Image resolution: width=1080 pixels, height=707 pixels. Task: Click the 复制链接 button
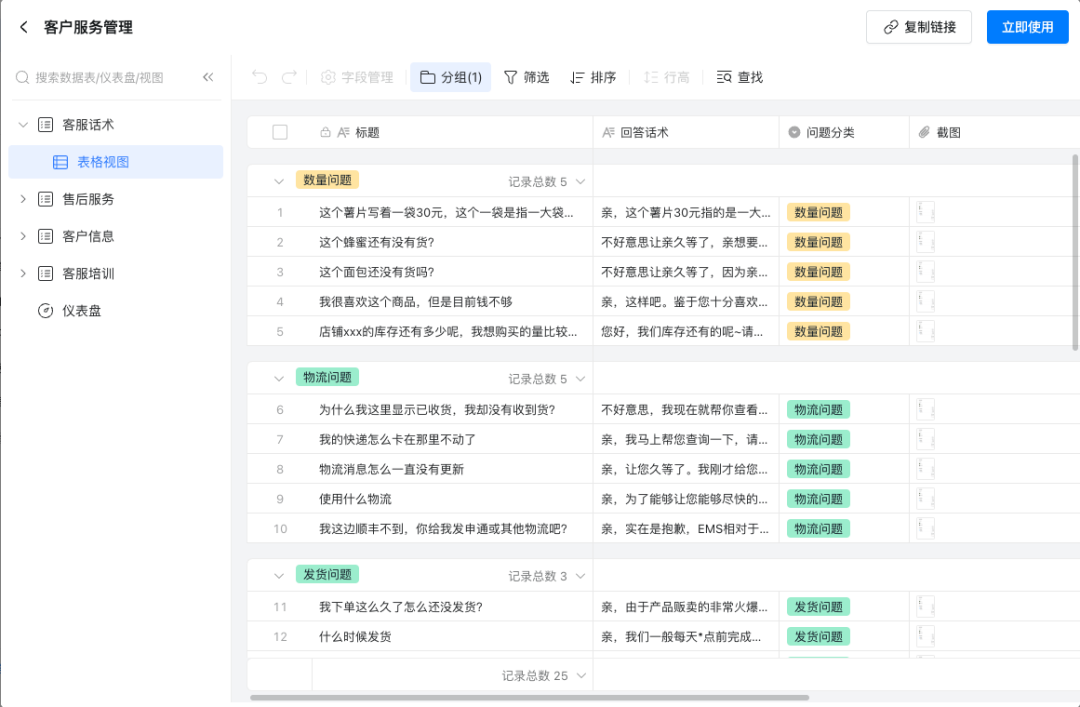coord(918,27)
